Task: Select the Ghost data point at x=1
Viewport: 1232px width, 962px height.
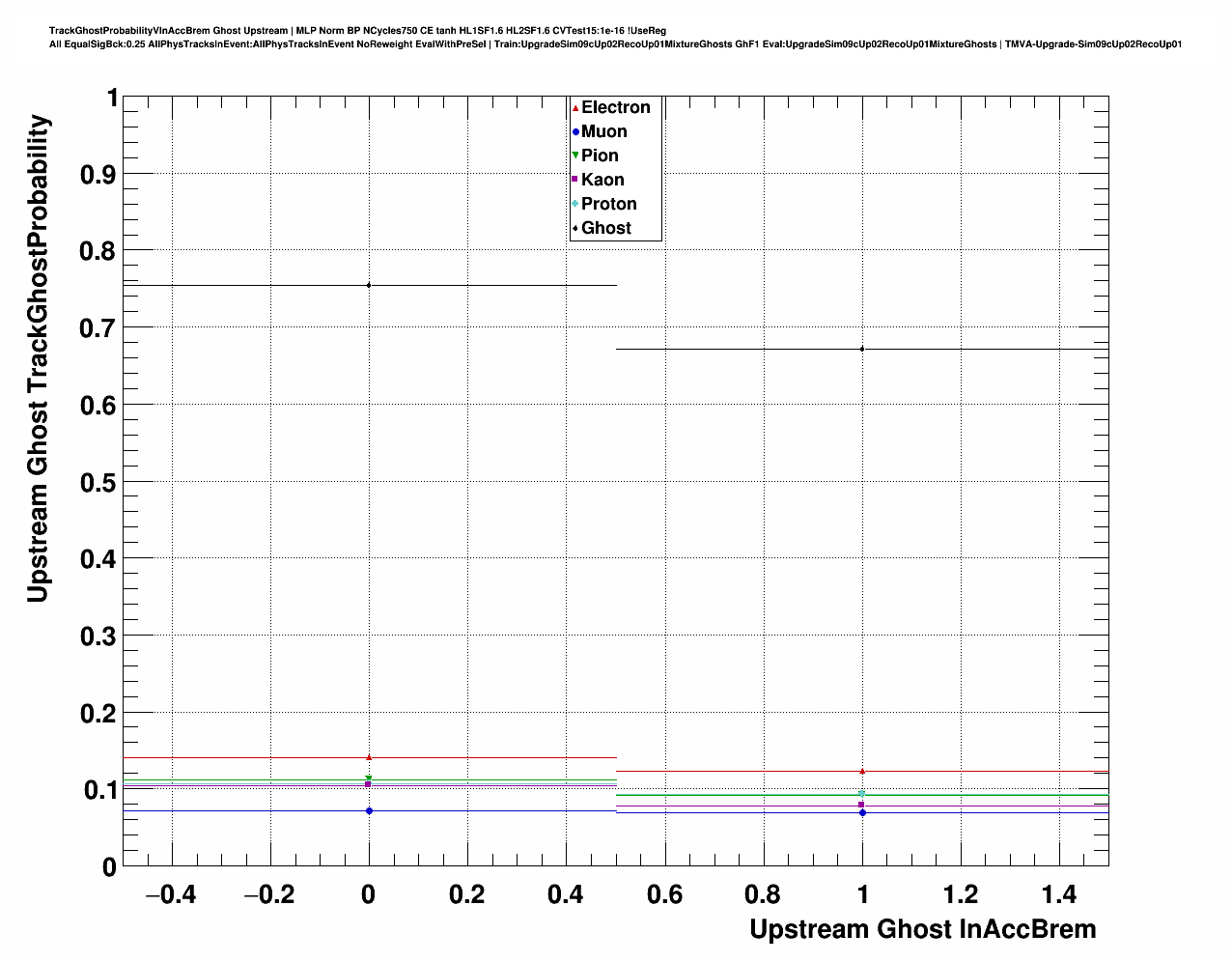Action: pos(862,349)
